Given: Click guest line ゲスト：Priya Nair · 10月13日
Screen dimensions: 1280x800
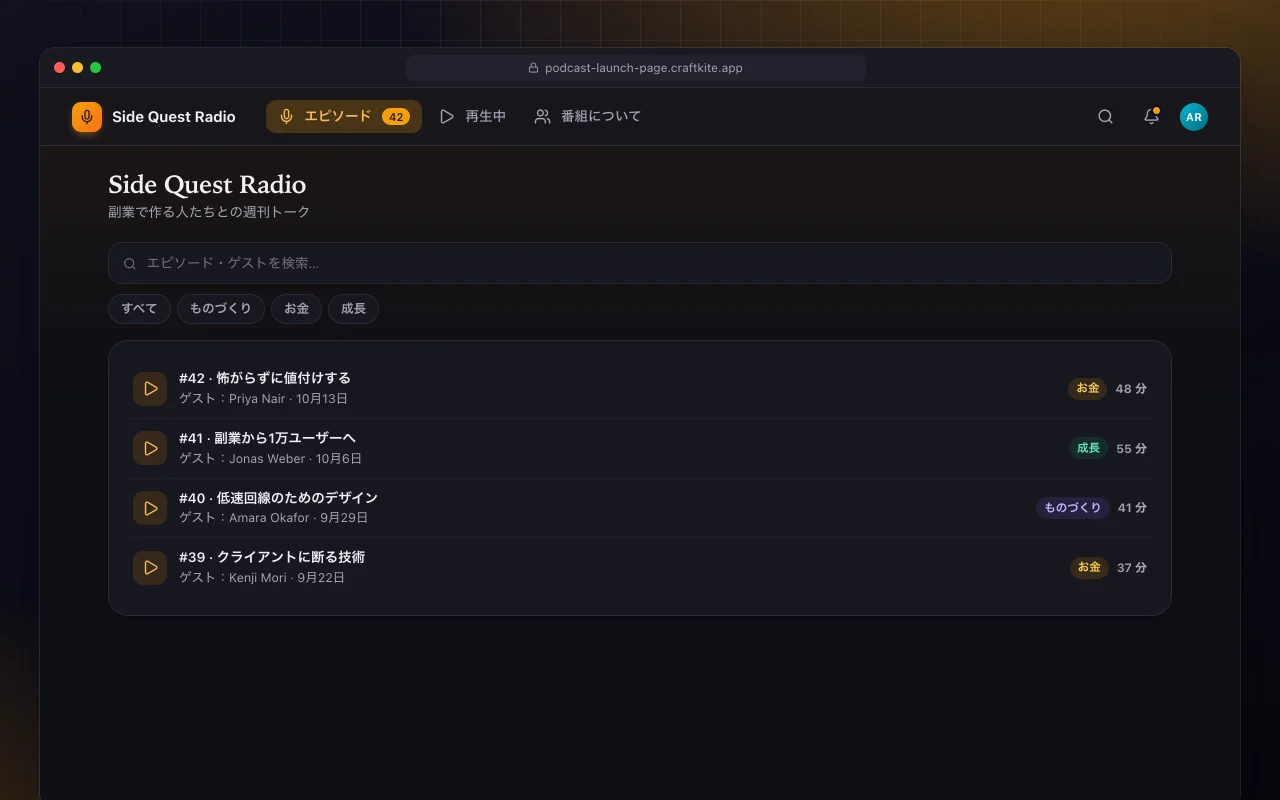Looking at the screenshot, I should click(264, 399).
